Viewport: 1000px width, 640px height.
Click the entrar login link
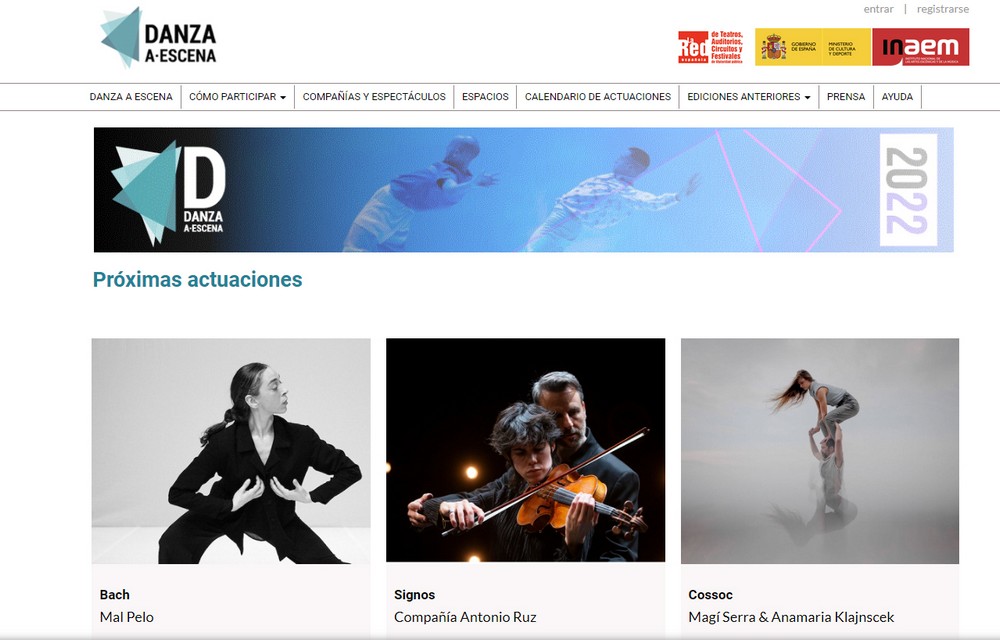pyautogui.click(x=878, y=9)
